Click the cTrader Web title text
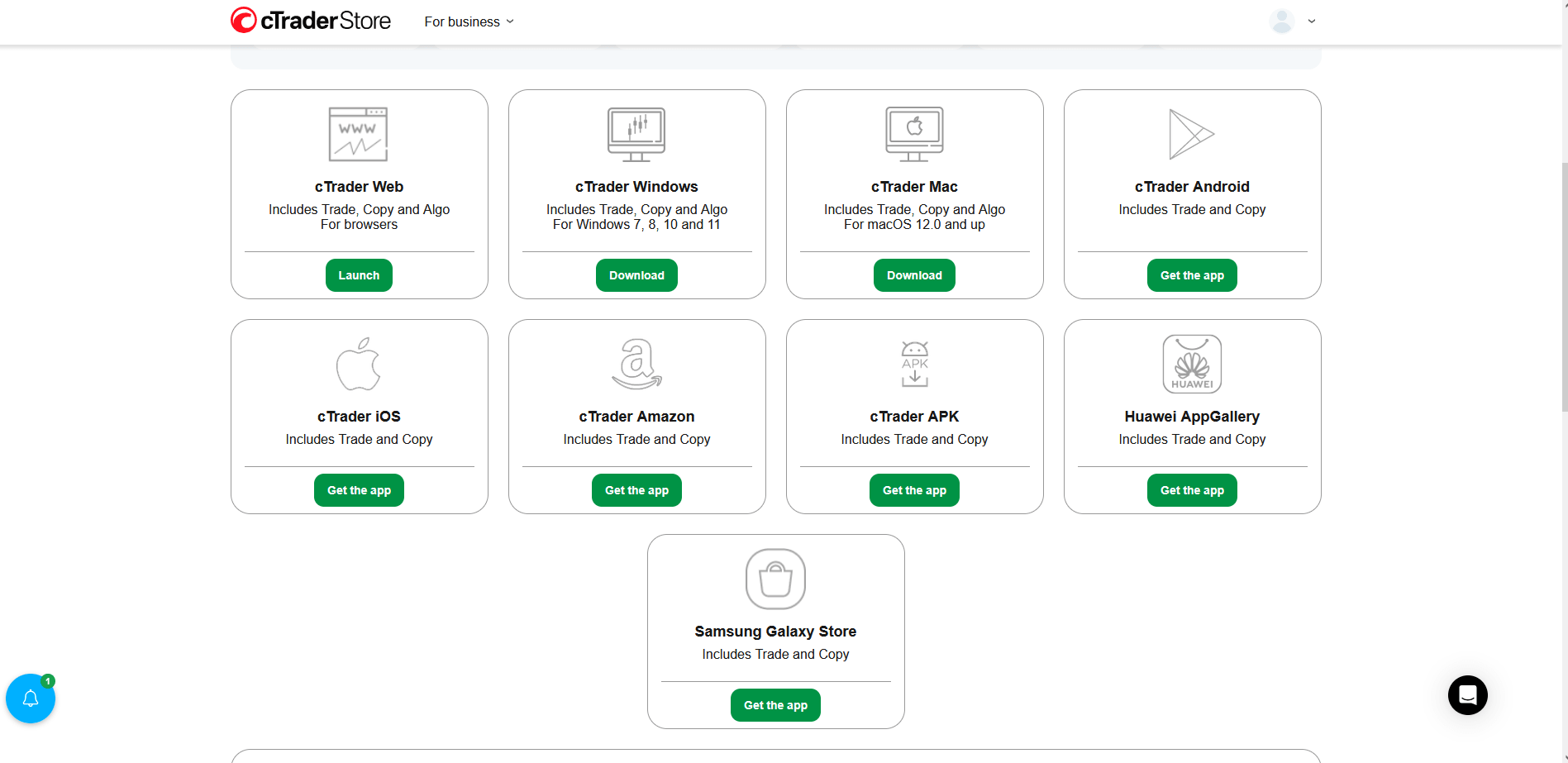This screenshot has width=1568, height=763. 359,187
